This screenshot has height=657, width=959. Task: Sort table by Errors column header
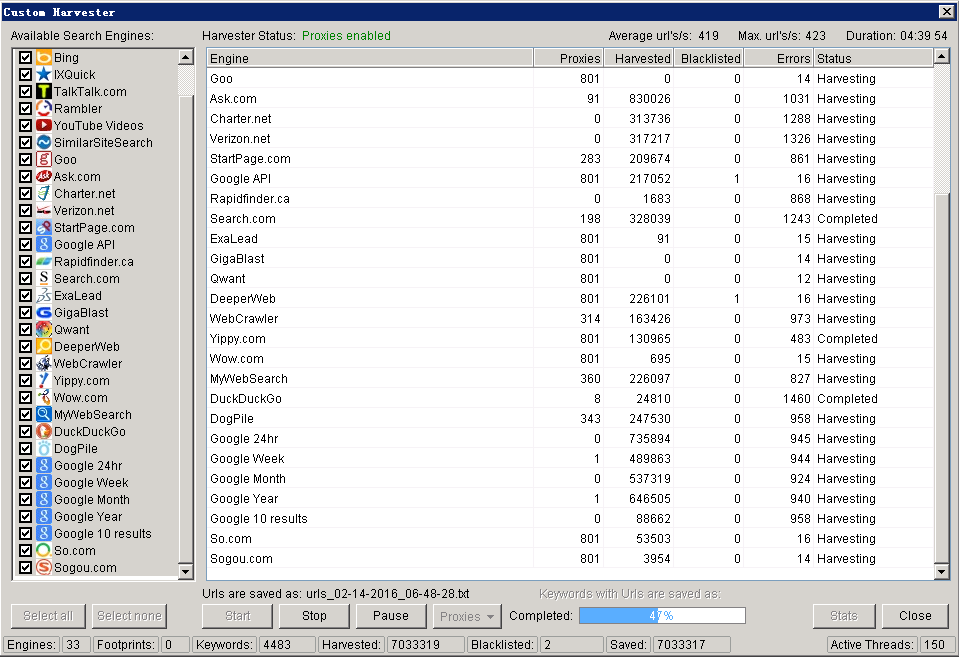(x=778, y=59)
